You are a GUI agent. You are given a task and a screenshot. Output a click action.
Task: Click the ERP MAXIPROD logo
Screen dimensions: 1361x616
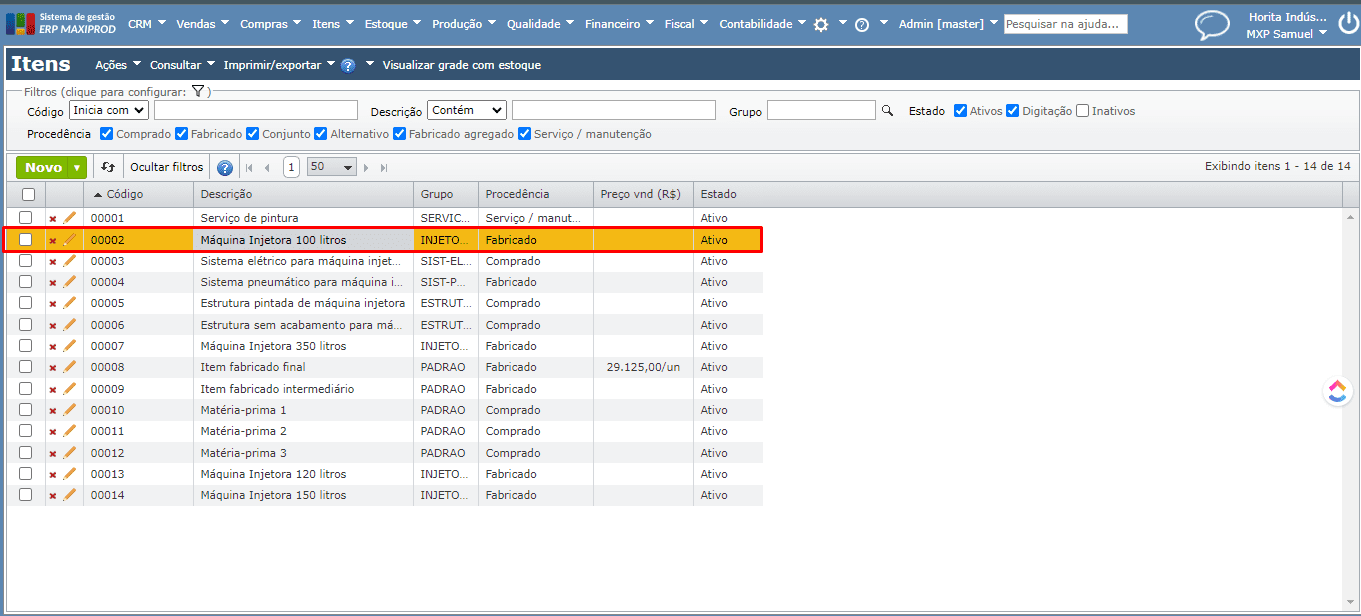click(62, 23)
